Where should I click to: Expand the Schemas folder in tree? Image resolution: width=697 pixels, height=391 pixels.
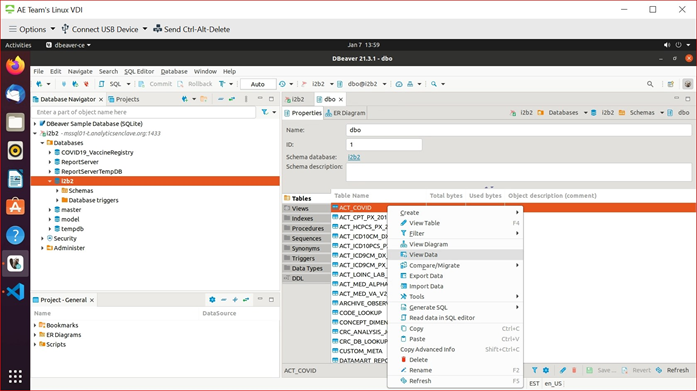click(x=57, y=191)
